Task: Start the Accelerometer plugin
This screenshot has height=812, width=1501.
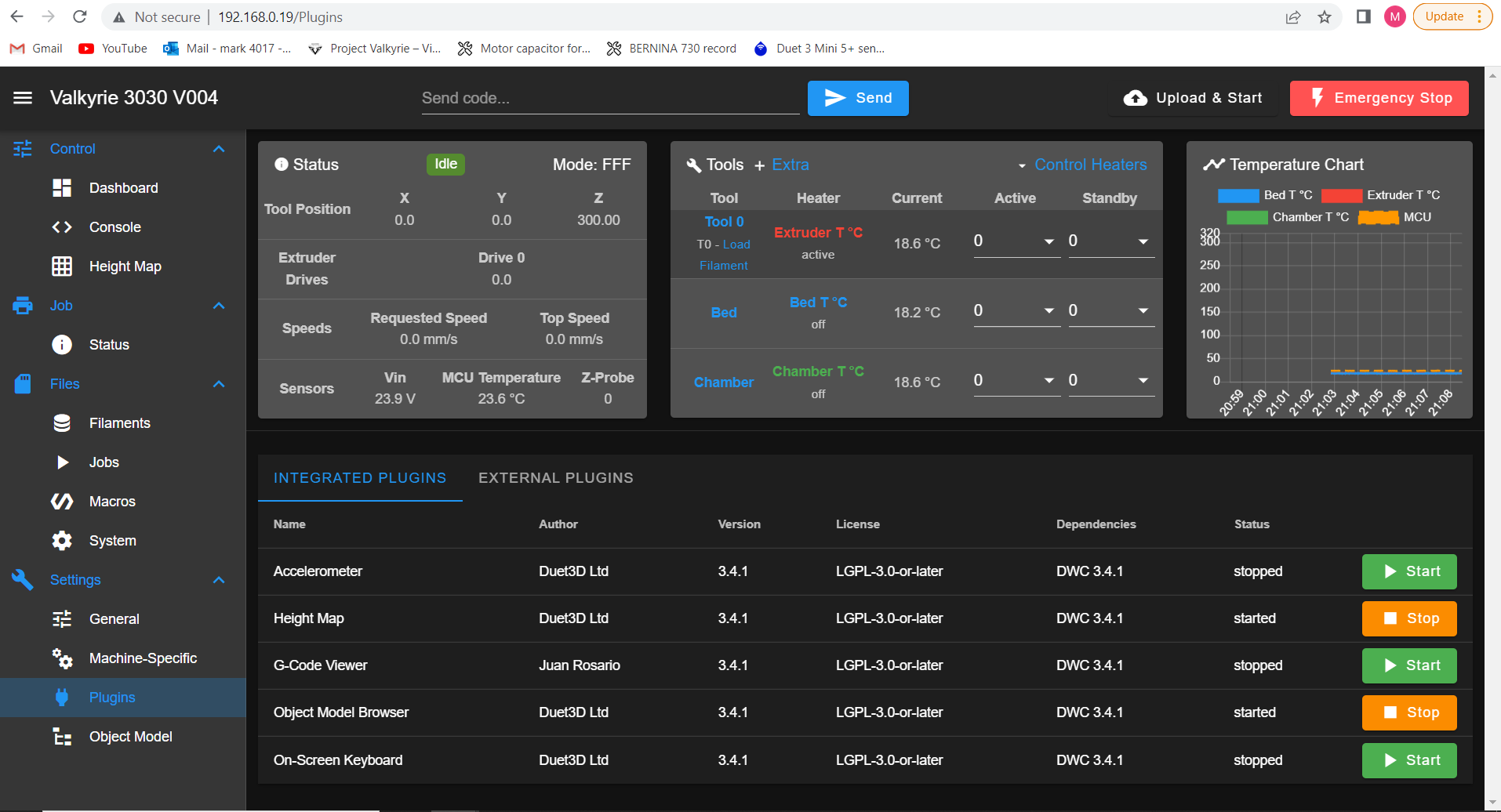Action: click(x=1409, y=571)
